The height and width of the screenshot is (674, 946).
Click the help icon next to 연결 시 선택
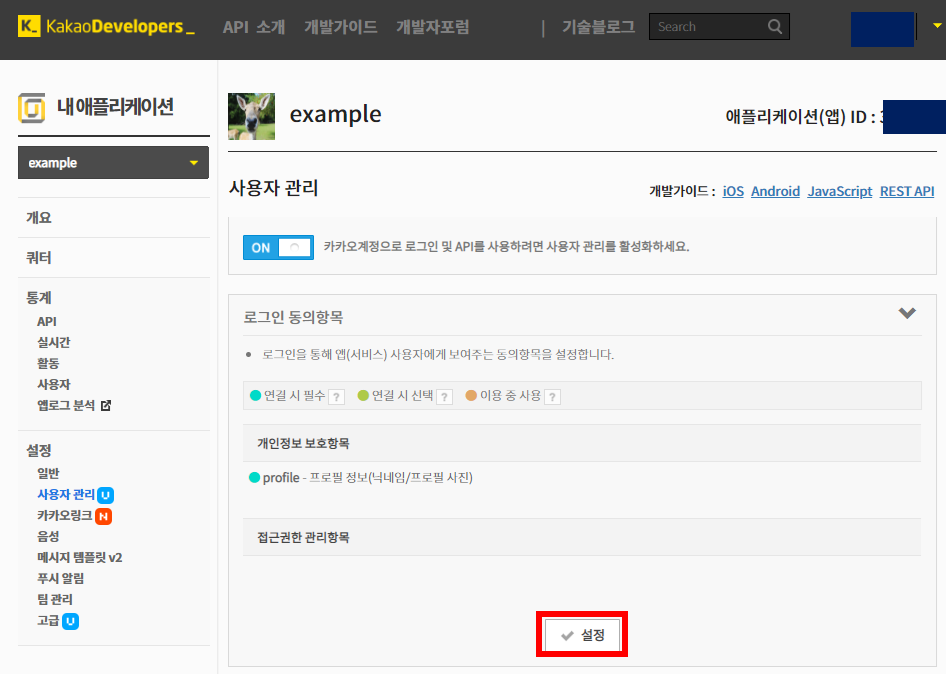click(445, 396)
